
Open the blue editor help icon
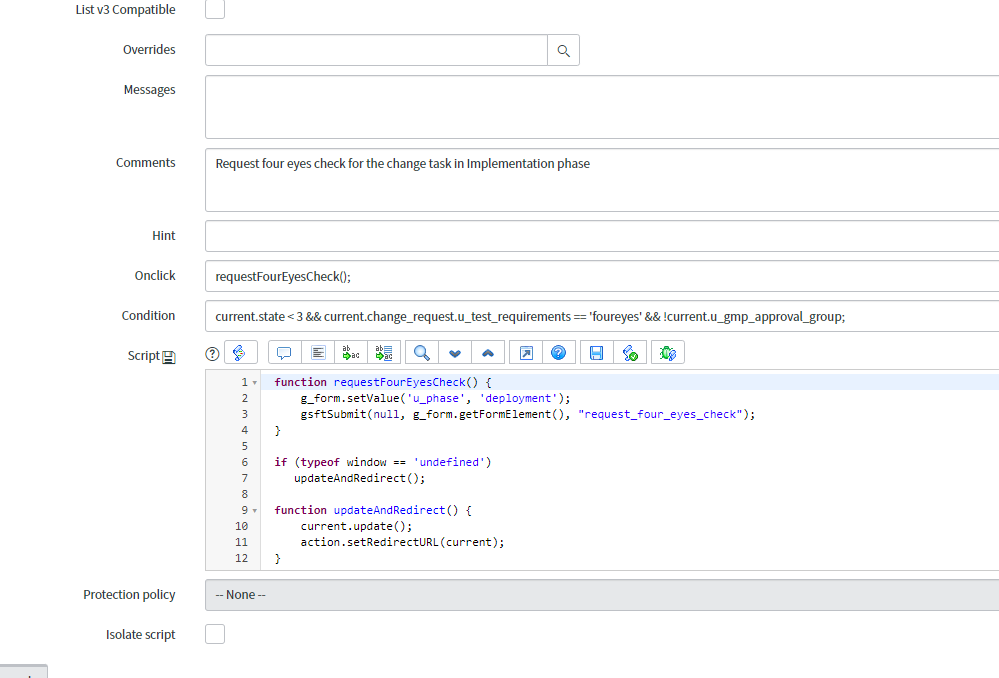559,352
